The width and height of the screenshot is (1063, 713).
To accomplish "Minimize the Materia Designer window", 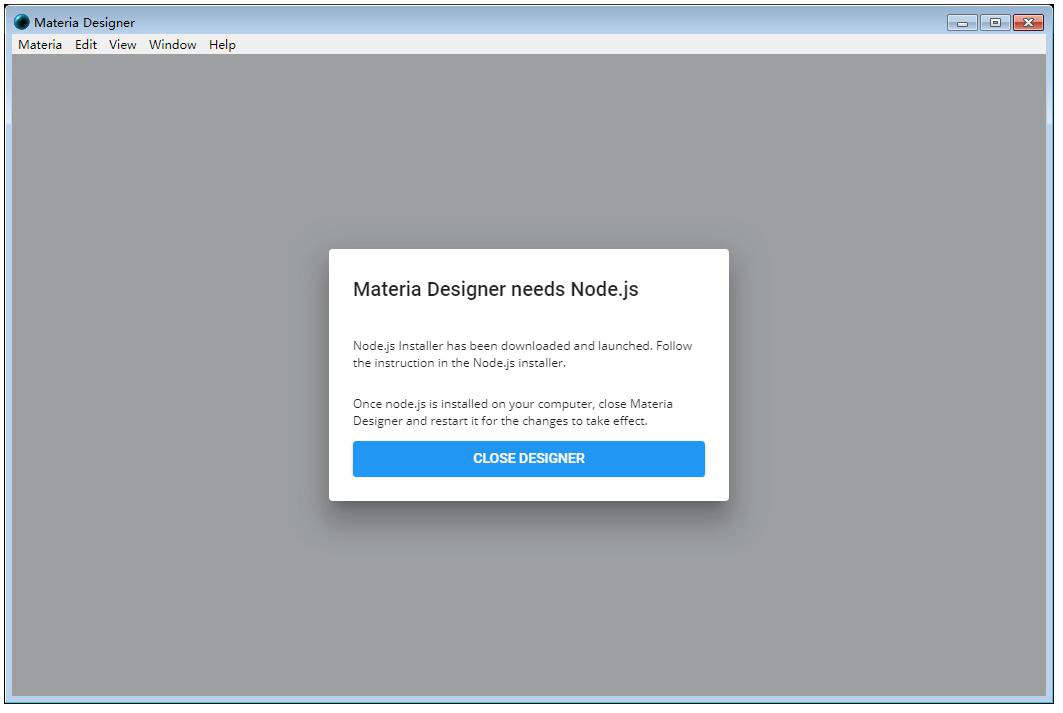I will pos(961,21).
